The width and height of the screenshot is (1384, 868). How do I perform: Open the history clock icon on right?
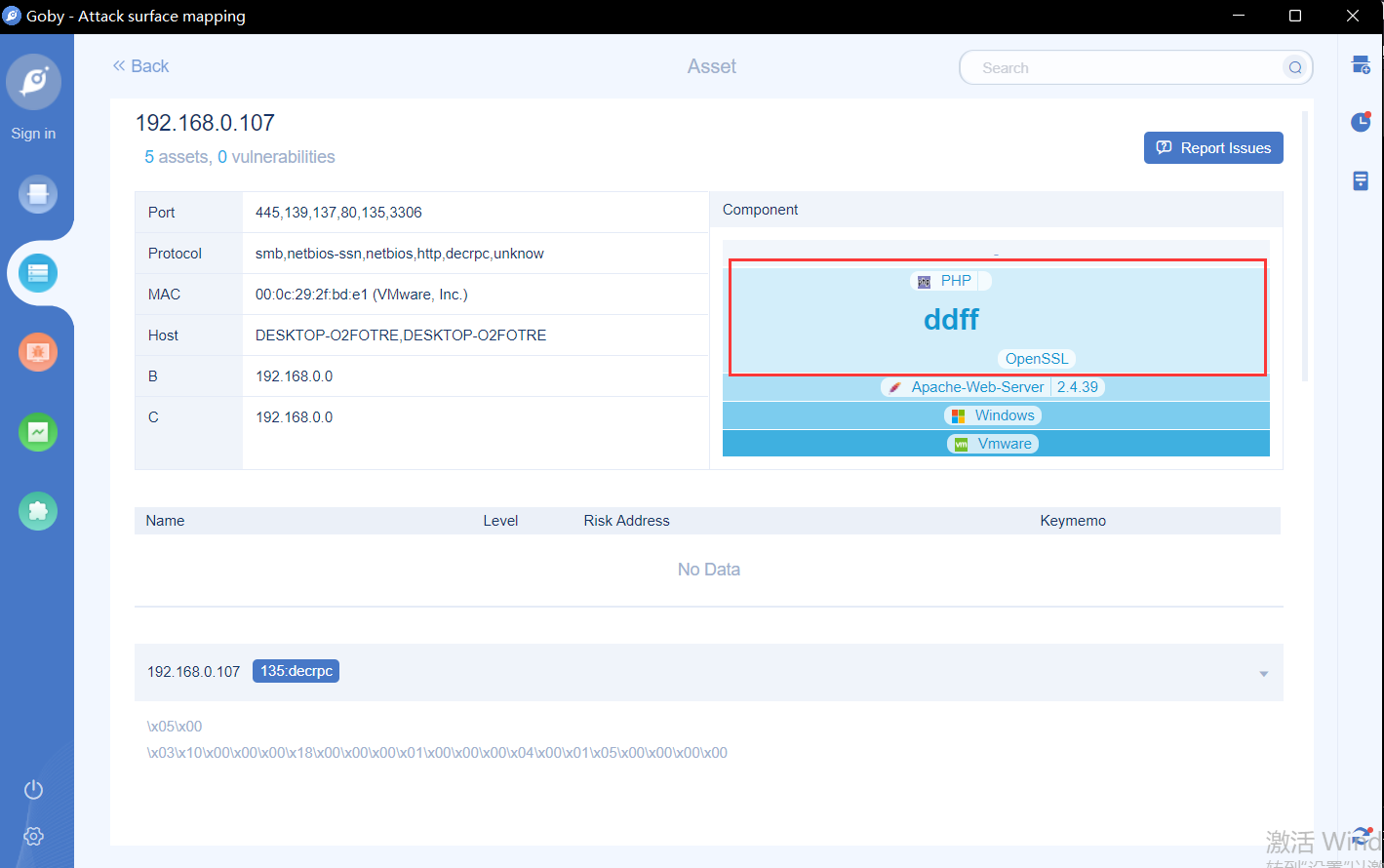pos(1361,122)
